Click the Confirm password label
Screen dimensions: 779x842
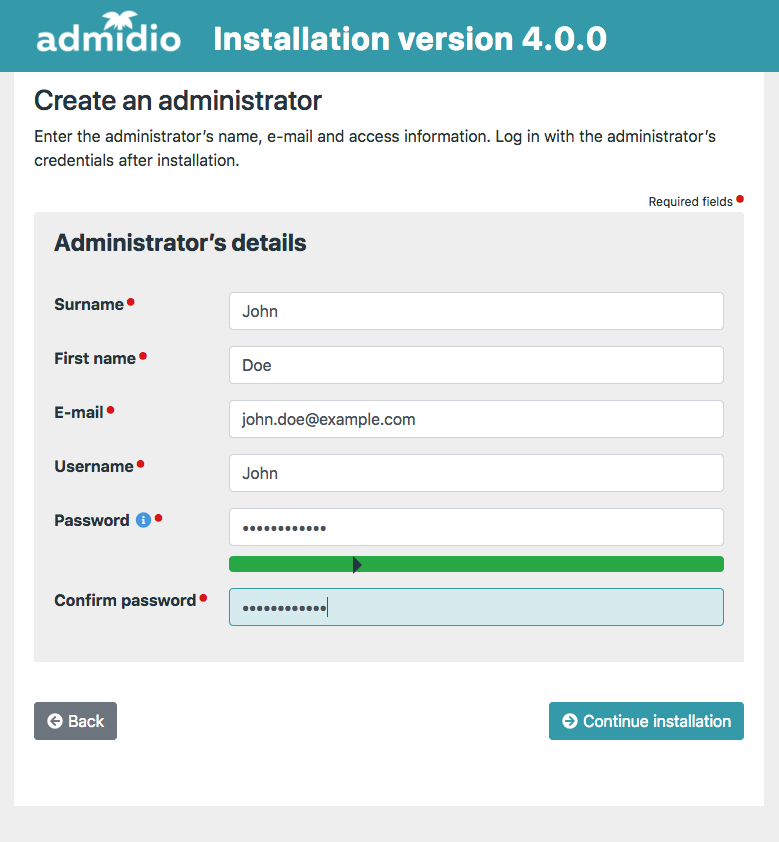125,601
